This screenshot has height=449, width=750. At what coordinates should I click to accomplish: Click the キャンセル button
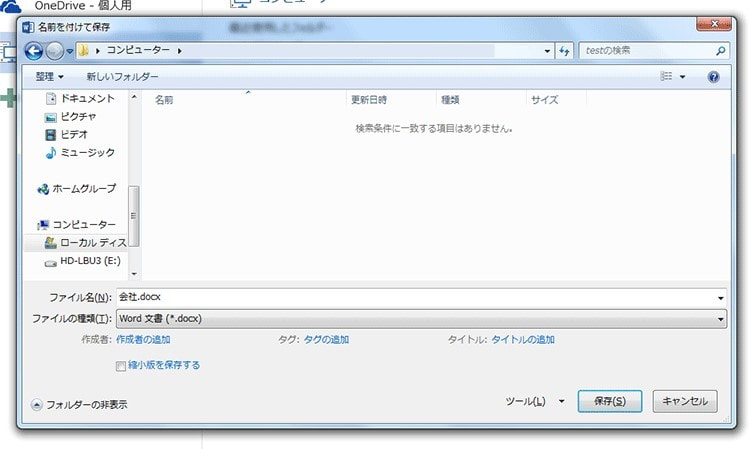click(685, 401)
